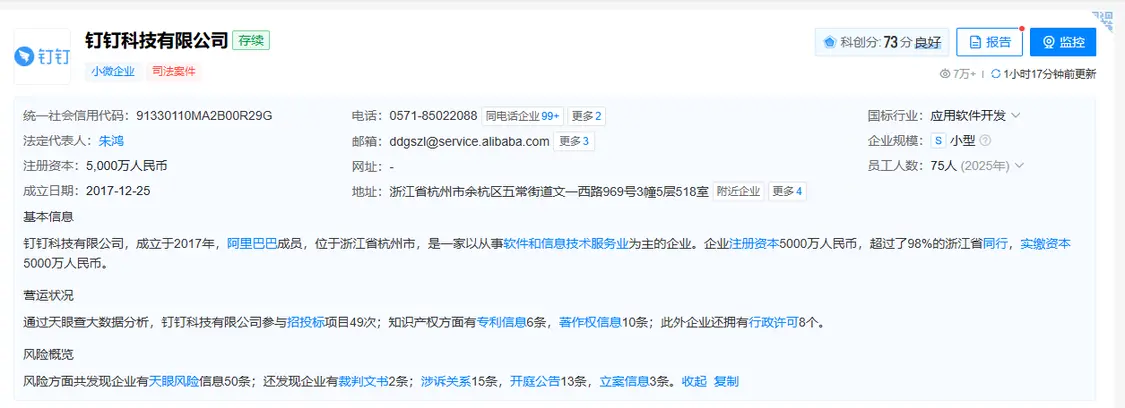Open the 阿里巴巴 member link
1125x408 pixels.
pyautogui.click(x=252, y=244)
